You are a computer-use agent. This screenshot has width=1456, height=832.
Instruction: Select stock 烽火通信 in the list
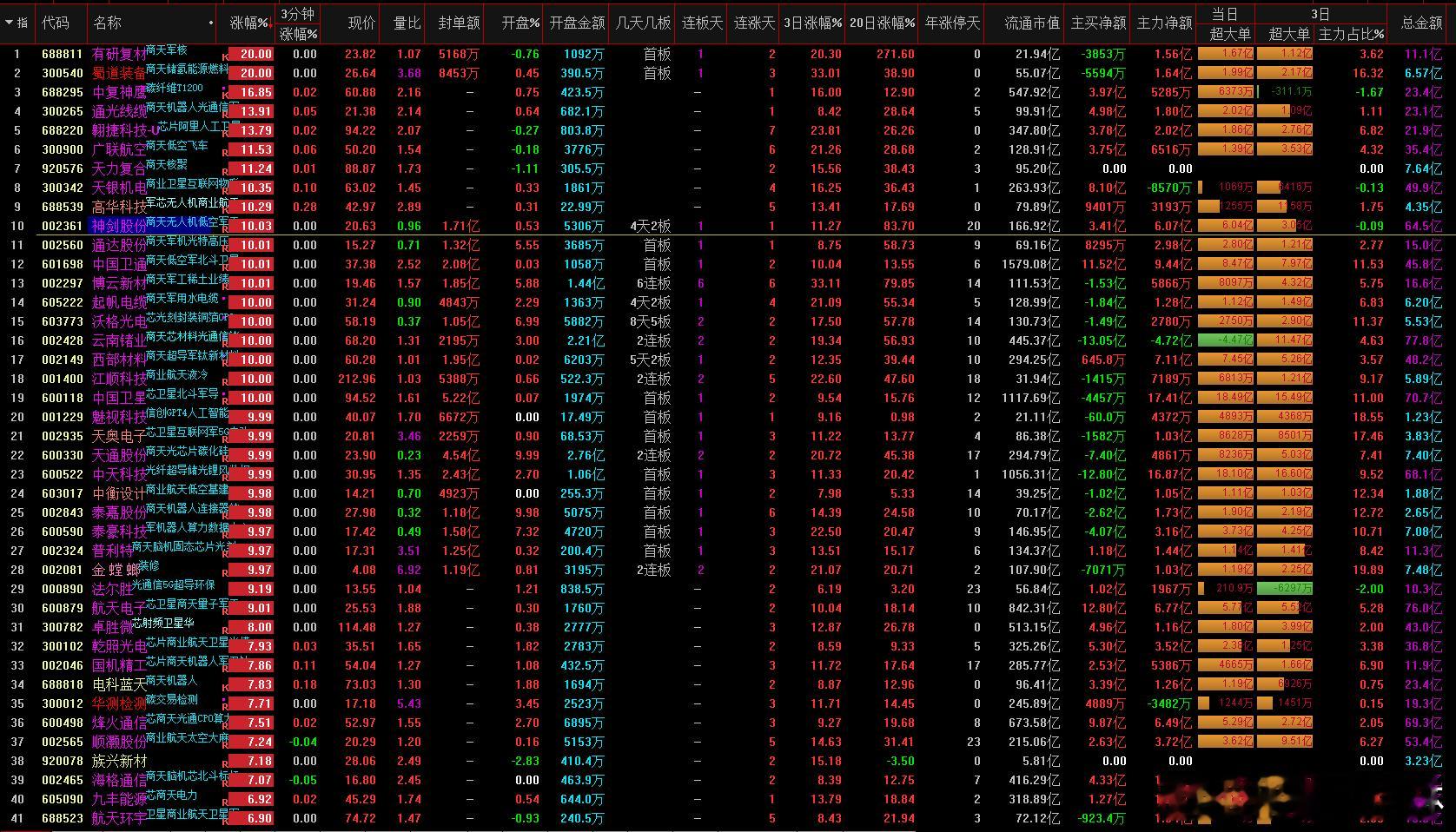pos(120,723)
